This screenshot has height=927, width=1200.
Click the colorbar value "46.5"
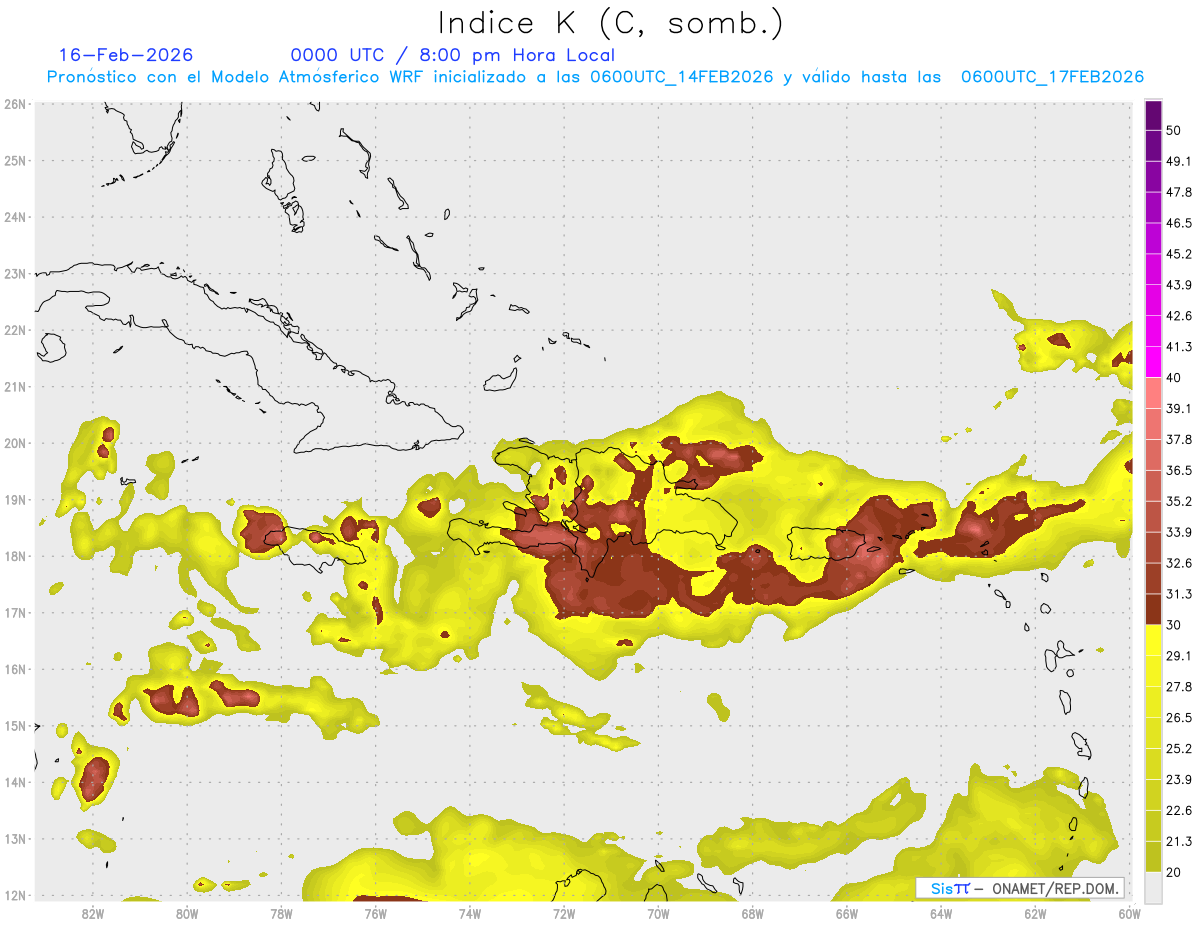click(1179, 223)
